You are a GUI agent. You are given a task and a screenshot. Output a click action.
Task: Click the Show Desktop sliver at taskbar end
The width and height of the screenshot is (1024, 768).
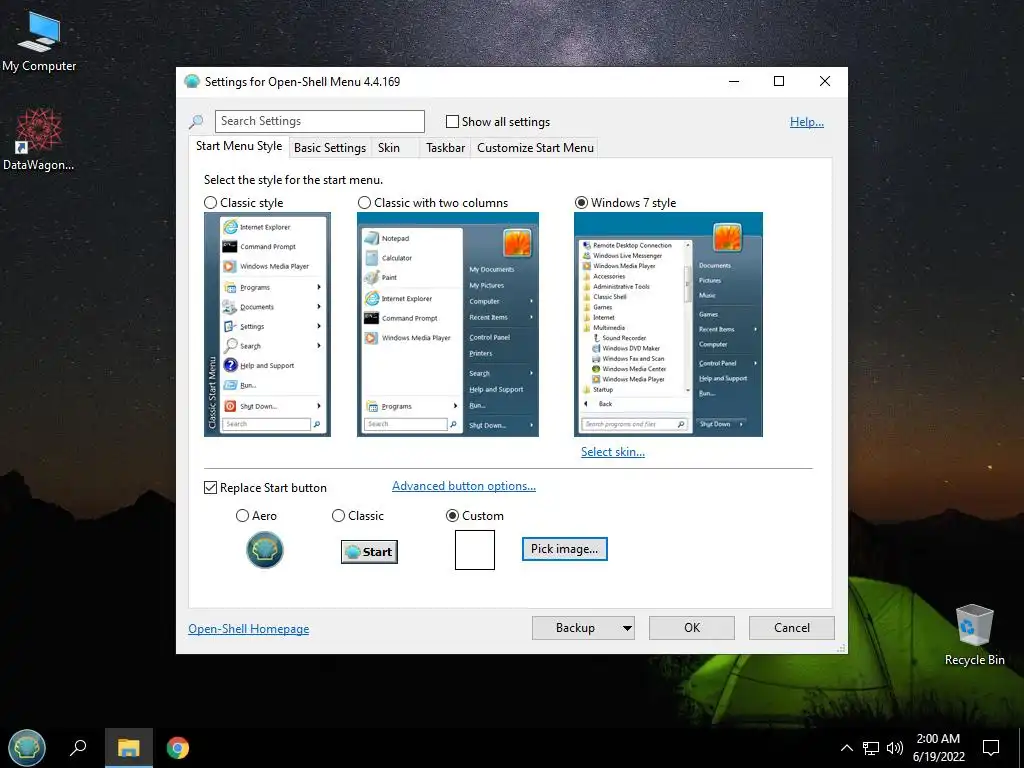1021,748
